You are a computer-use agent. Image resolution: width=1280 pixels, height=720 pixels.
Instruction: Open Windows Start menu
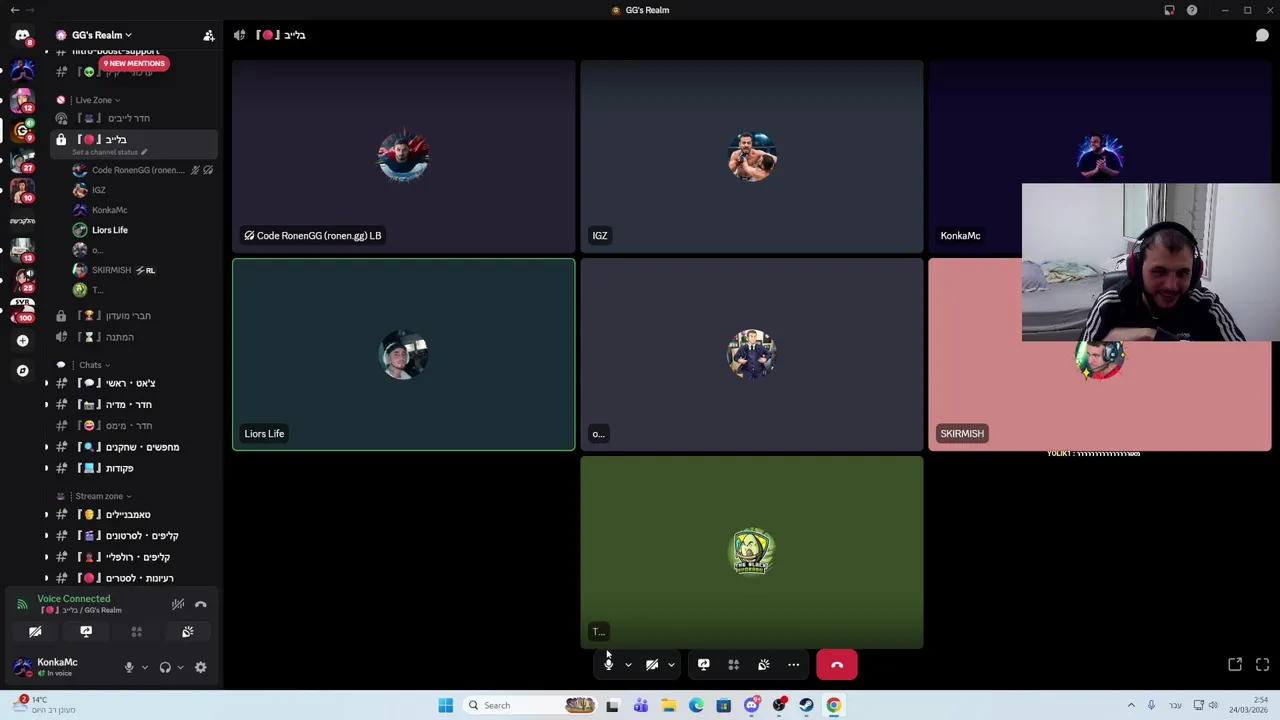pos(445,705)
